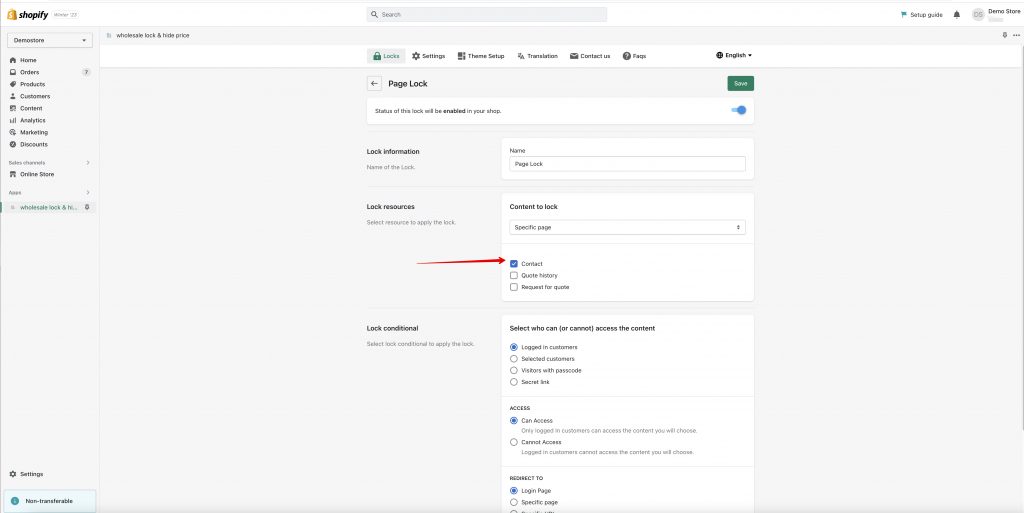This screenshot has width=1024, height=513.
Task: Open the three-dot more menu in title bar
Action: (x=1016, y=35)
